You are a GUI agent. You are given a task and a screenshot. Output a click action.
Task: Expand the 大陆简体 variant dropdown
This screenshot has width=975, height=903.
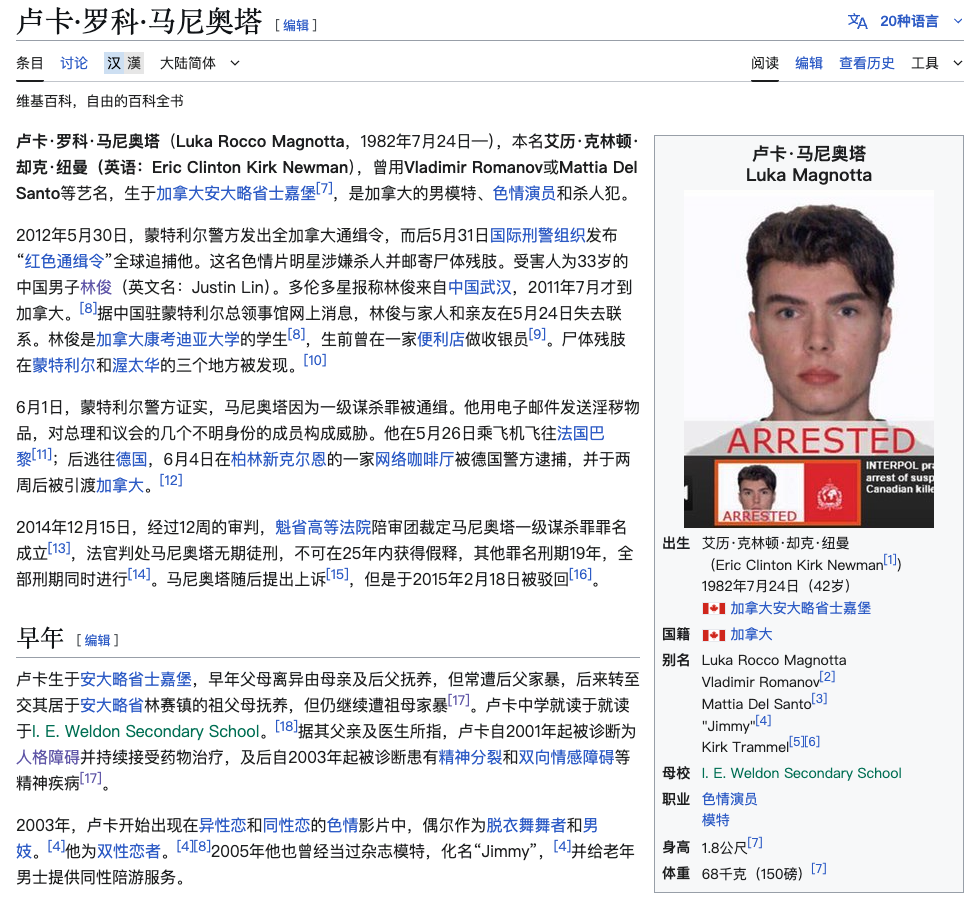click(x=200, y=63)
